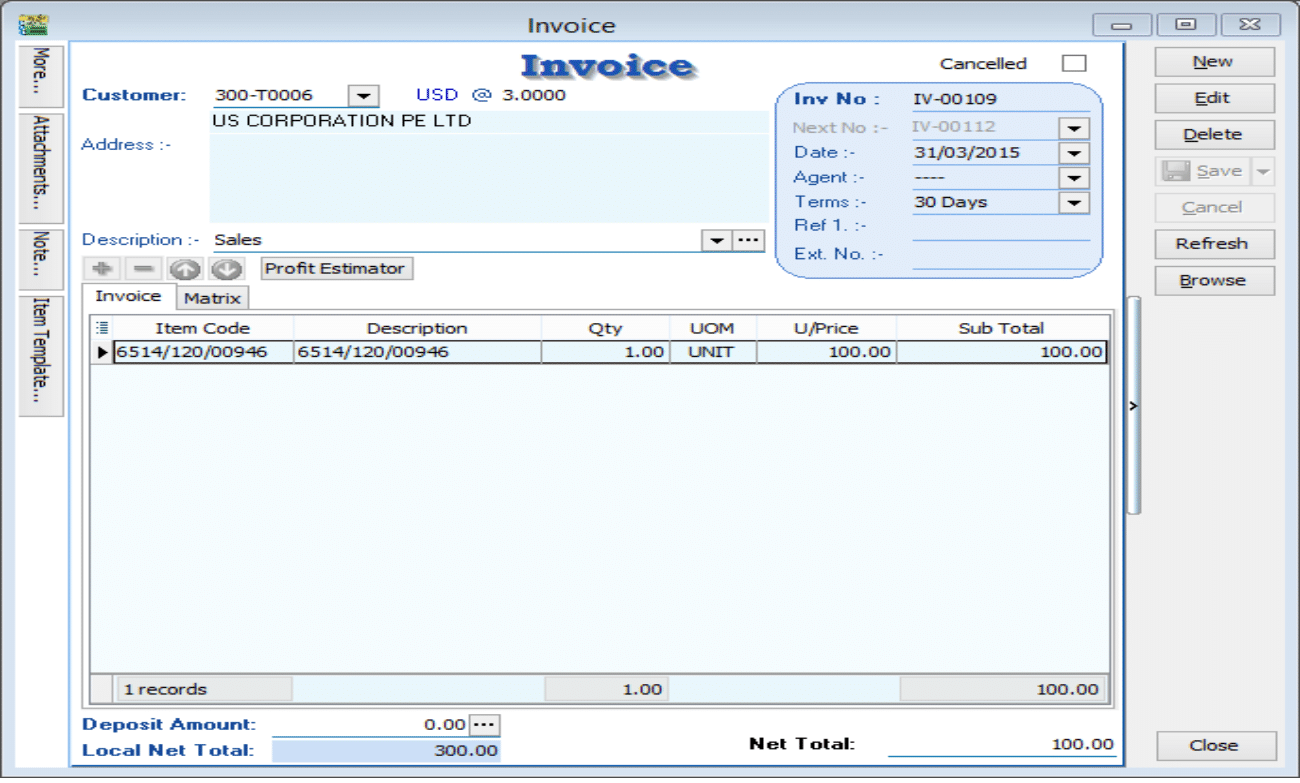Click the Description ellipsis button
The image size is (1300, 783).
[x=748, y=241]
